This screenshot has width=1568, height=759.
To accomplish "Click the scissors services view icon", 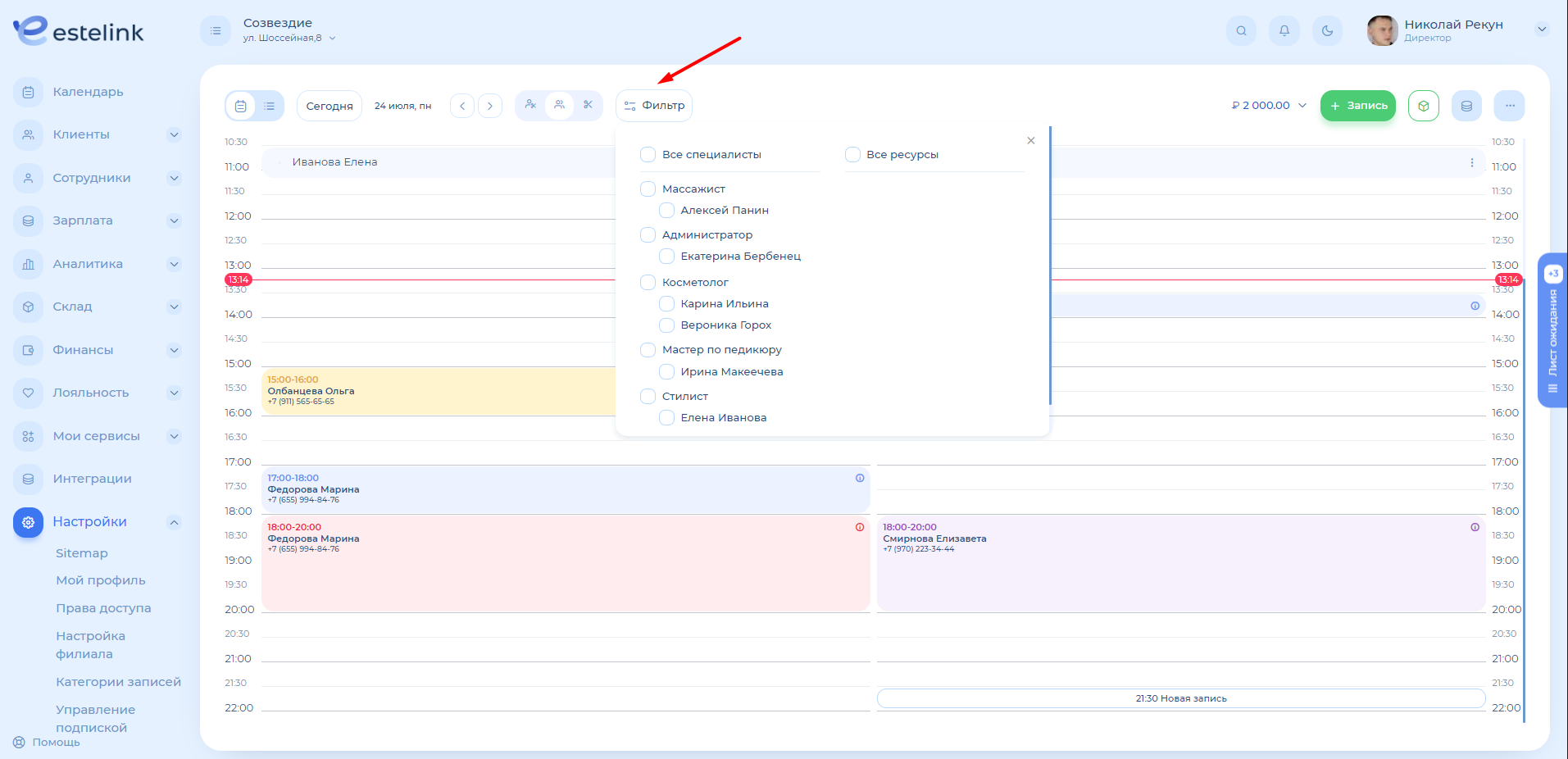I will click(588, 105).
